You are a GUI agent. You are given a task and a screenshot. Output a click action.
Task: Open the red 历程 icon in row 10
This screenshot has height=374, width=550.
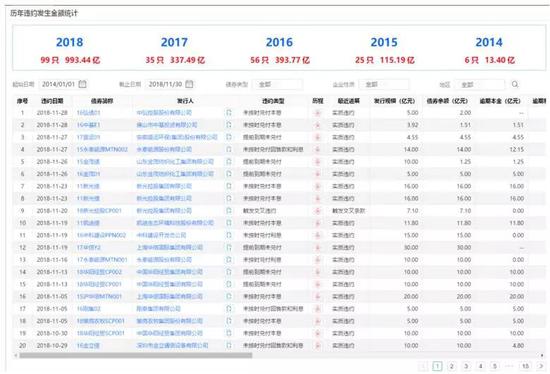317,223
